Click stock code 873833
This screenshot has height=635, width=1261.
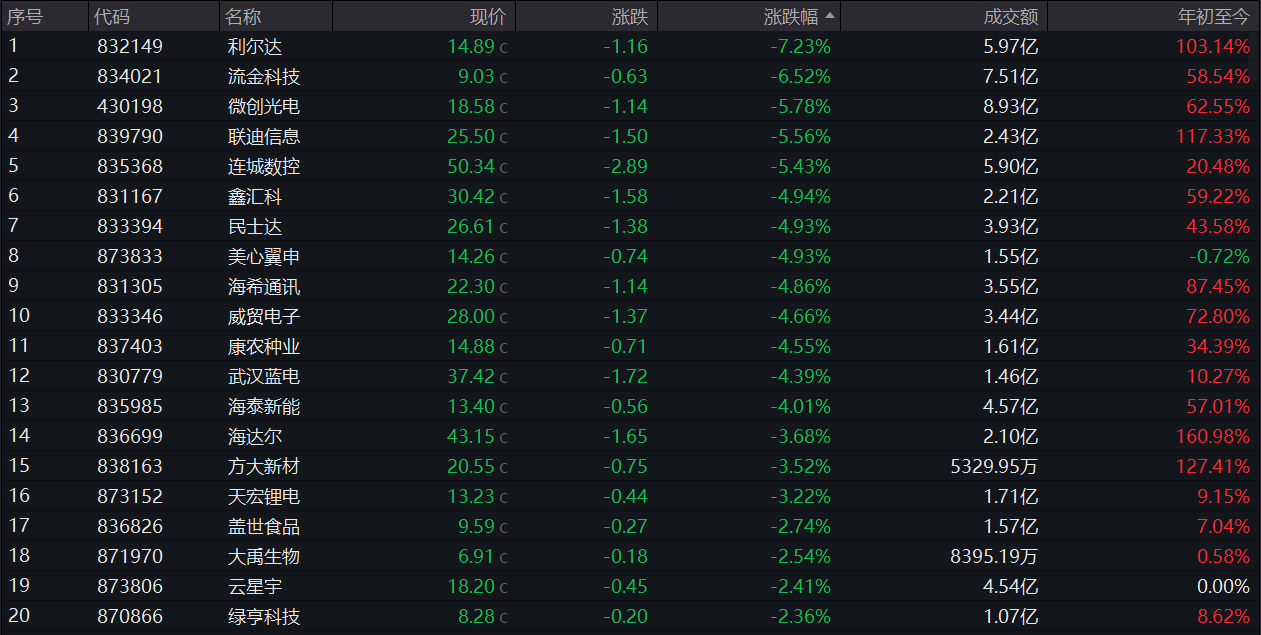[130, 256]
